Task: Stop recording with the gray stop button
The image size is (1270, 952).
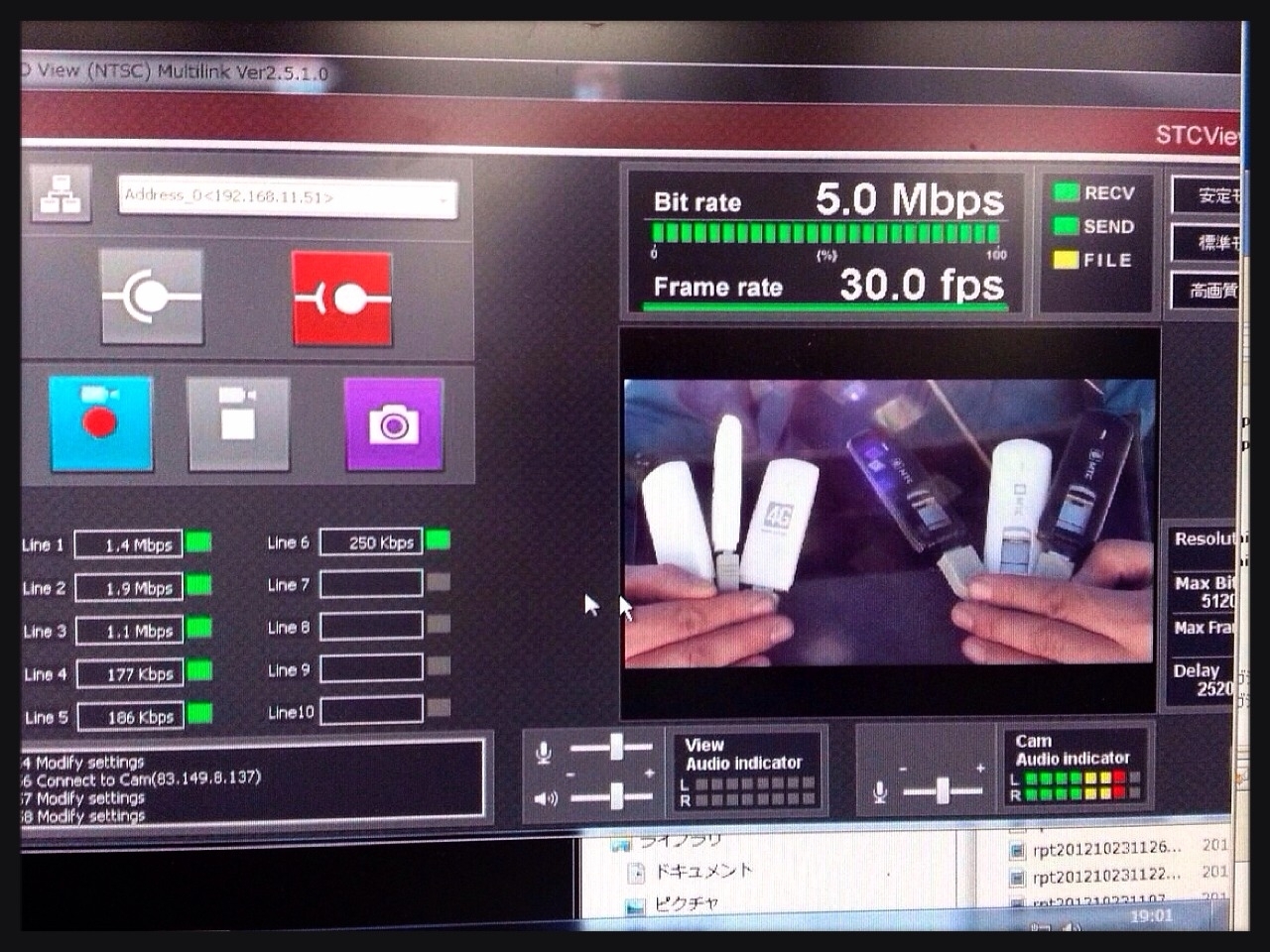Action: (x=238, y=423)
